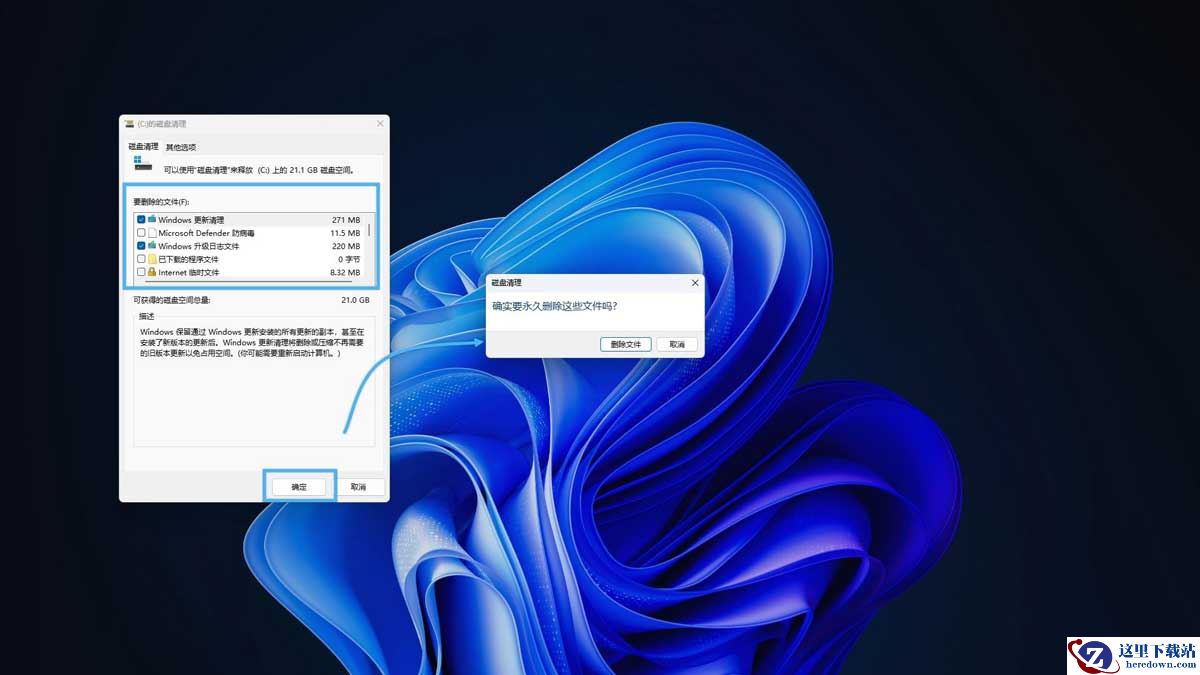Viewport: 1200px width, 675px height.
Task: Check the Microsoft Defender 防病毒 checkbox
Action: pos(141,233)
